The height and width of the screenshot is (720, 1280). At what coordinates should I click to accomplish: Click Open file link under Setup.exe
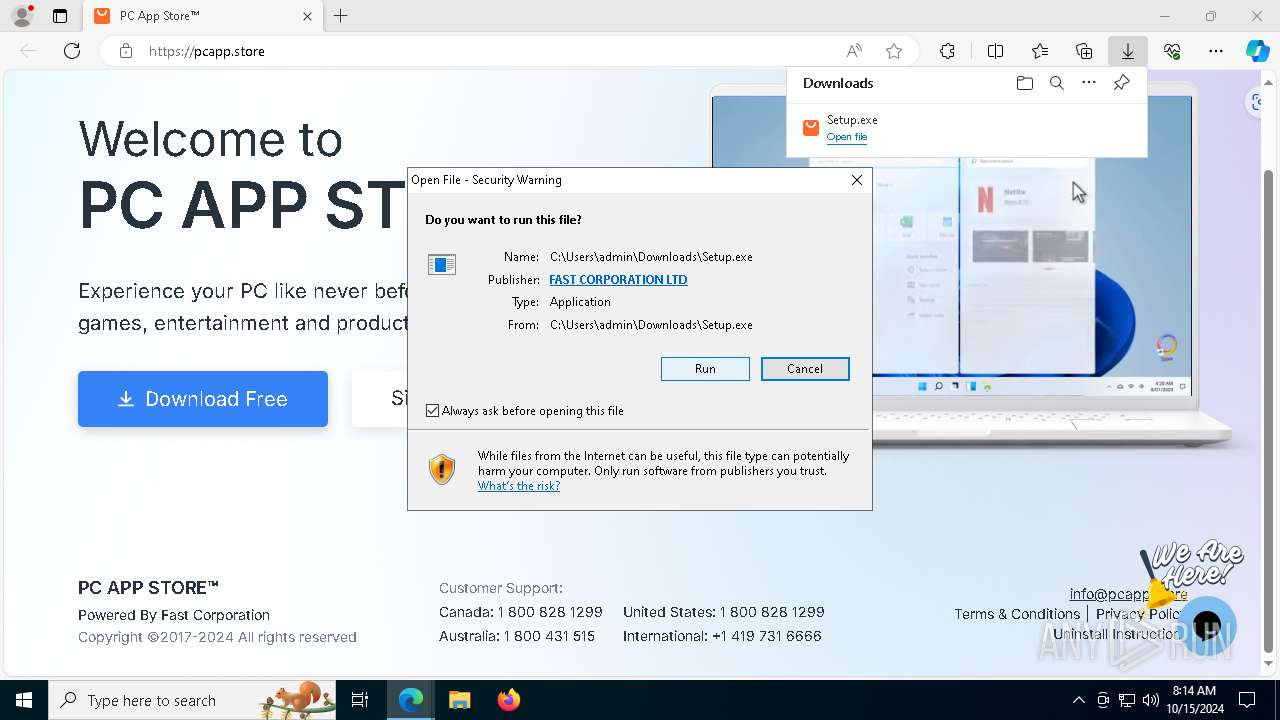(x=847, y=137)
